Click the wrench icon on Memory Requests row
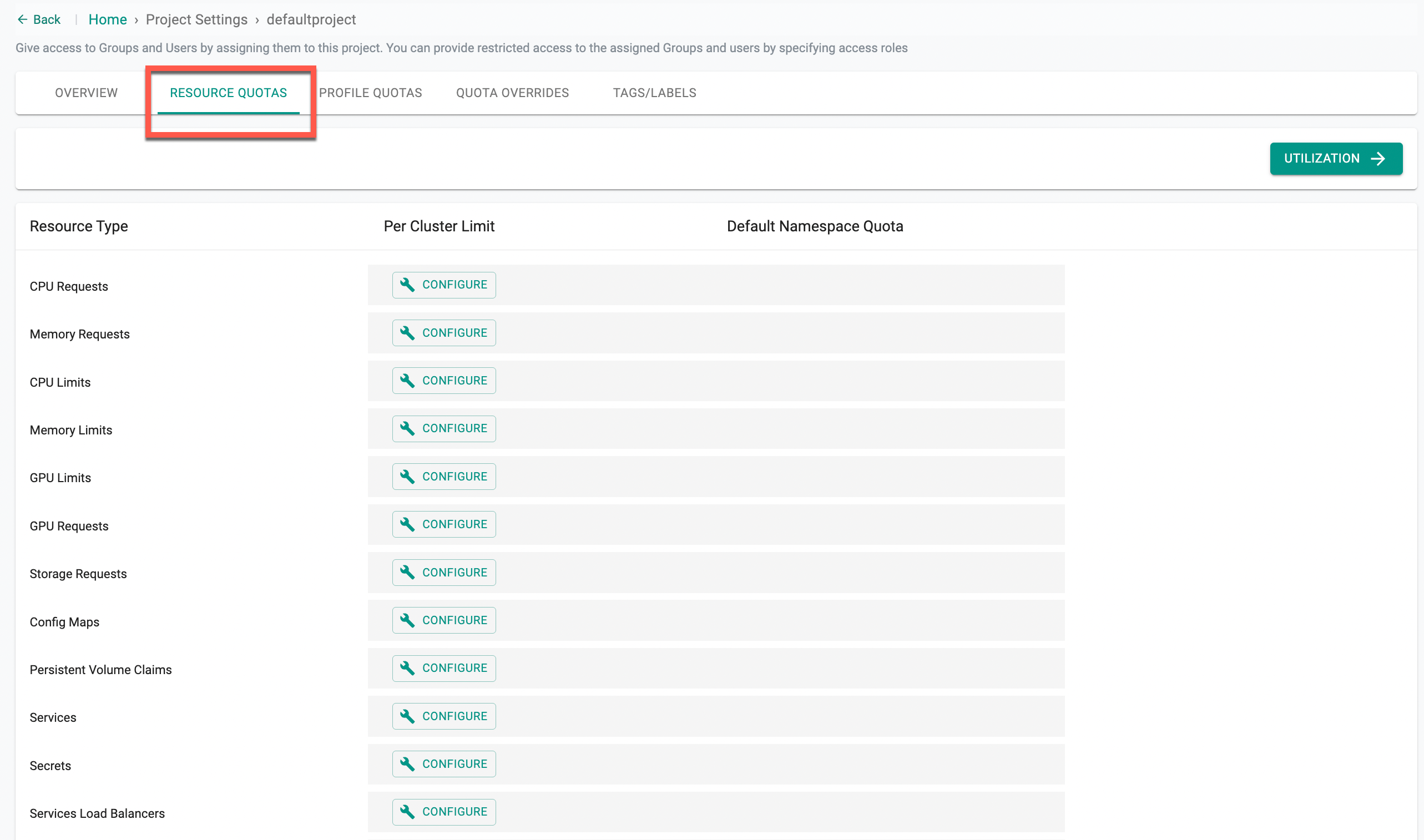 click(407, 333)
